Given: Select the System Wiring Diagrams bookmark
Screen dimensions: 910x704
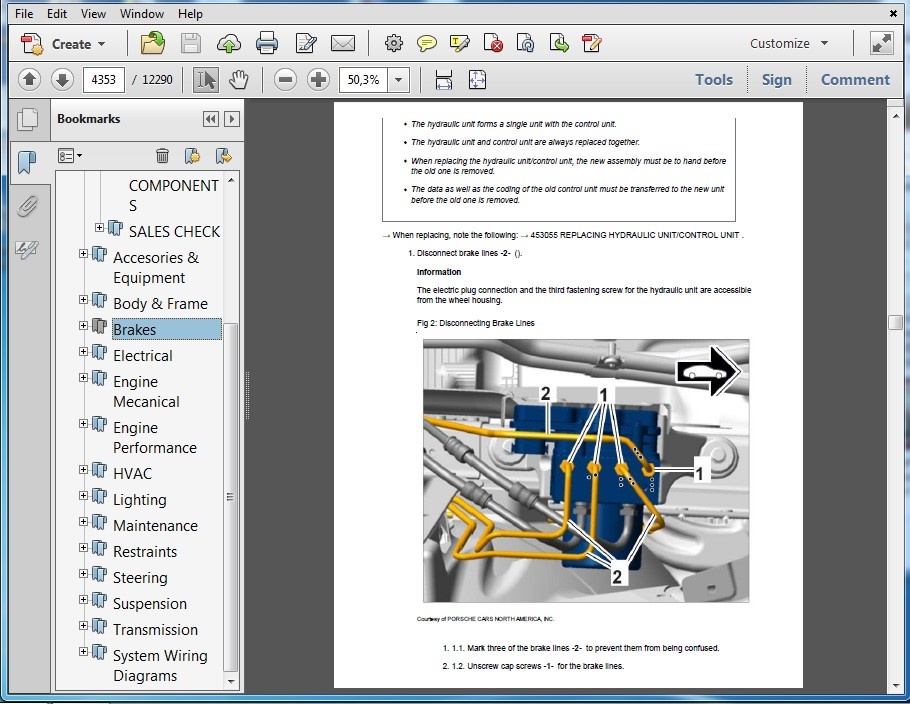Looking at the screenshot, I should click(x=160, y=666).
